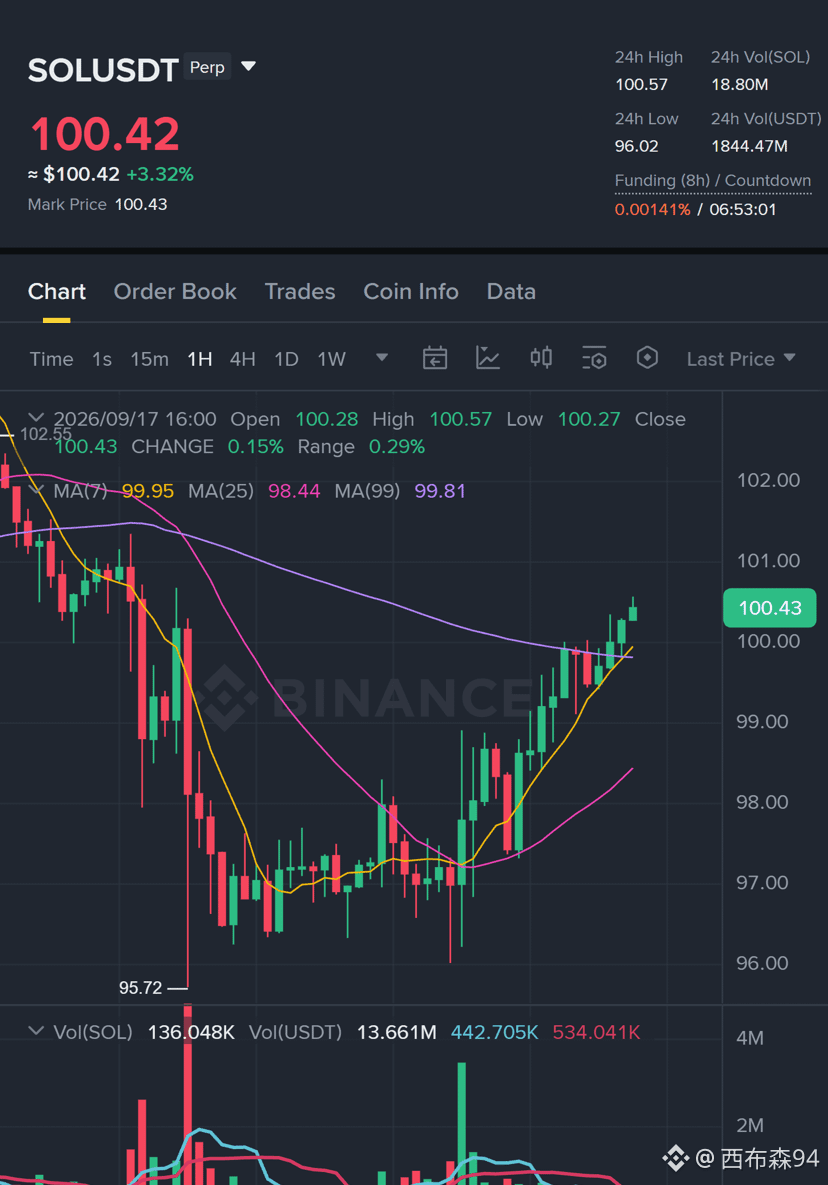Open the chart display settings icon
This screenshot has width=828, height=1185.
point(595,358)
